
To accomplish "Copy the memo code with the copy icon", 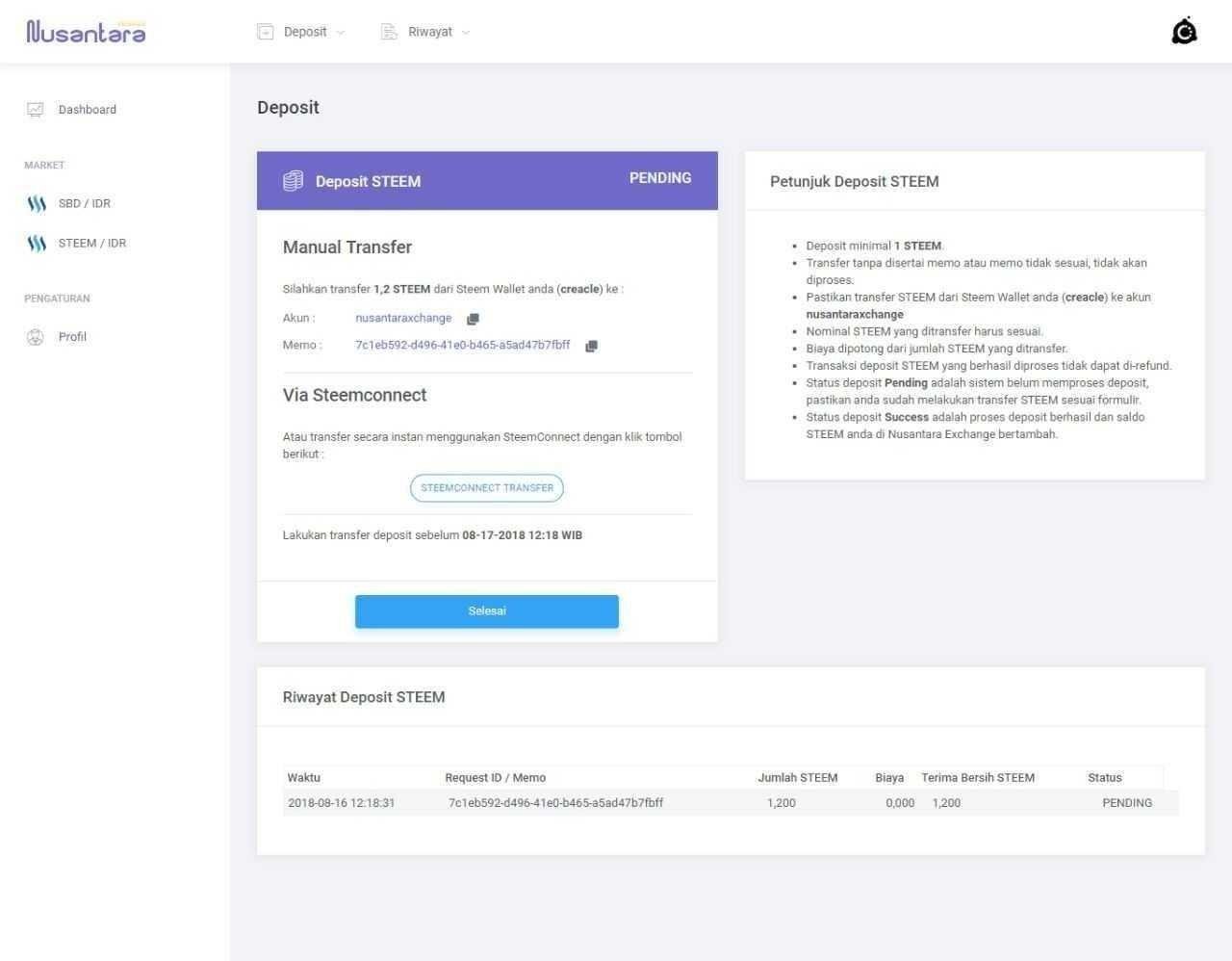I will point(591,346).
